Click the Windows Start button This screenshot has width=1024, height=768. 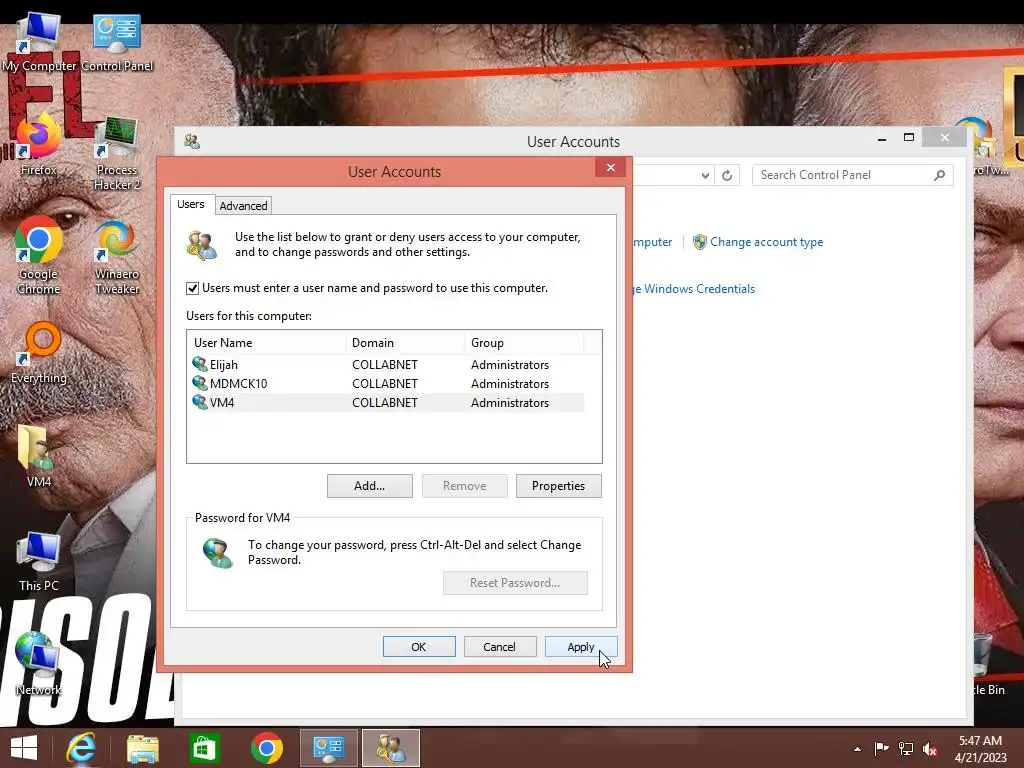24,748
